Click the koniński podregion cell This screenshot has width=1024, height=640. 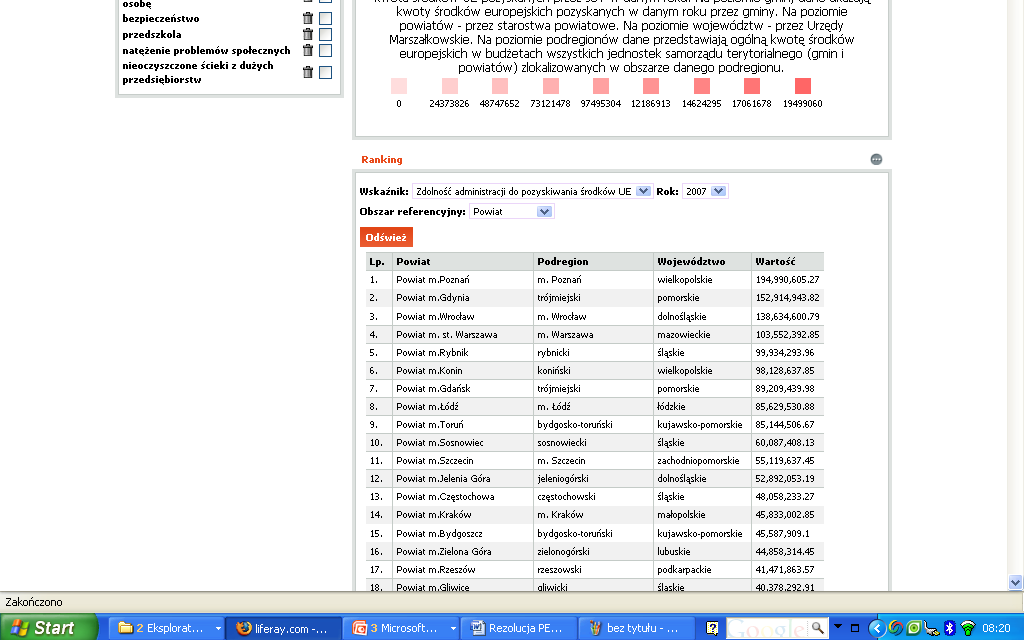tap(553, 370)
